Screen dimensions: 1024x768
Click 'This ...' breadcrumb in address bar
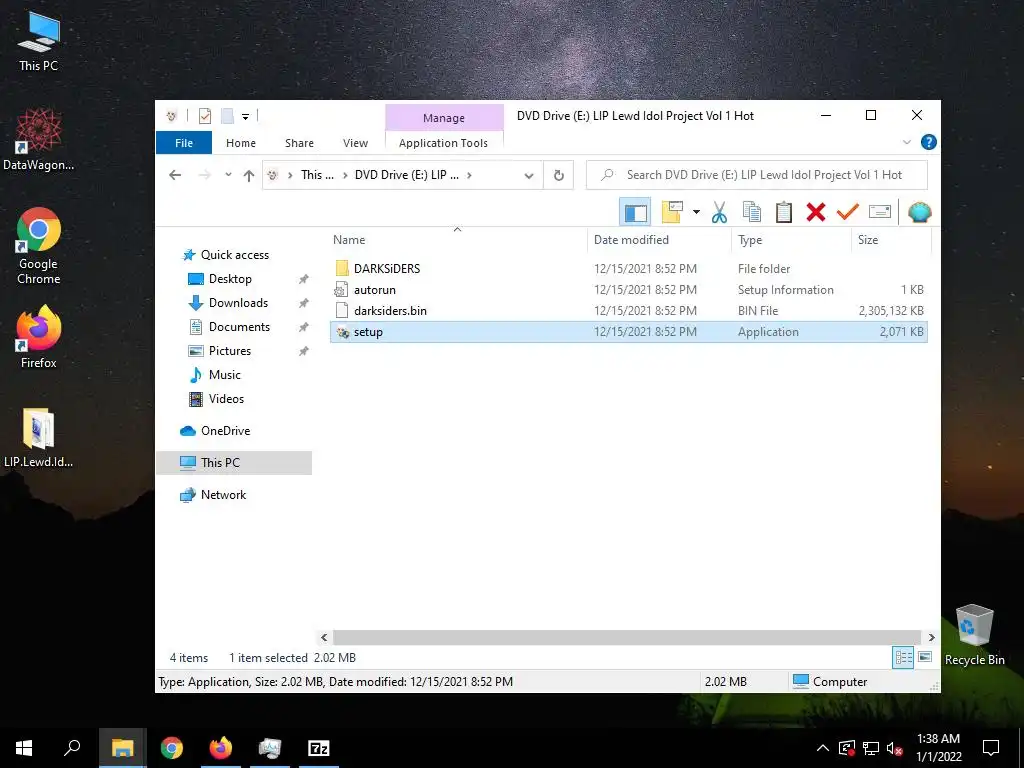coord(317,175)
